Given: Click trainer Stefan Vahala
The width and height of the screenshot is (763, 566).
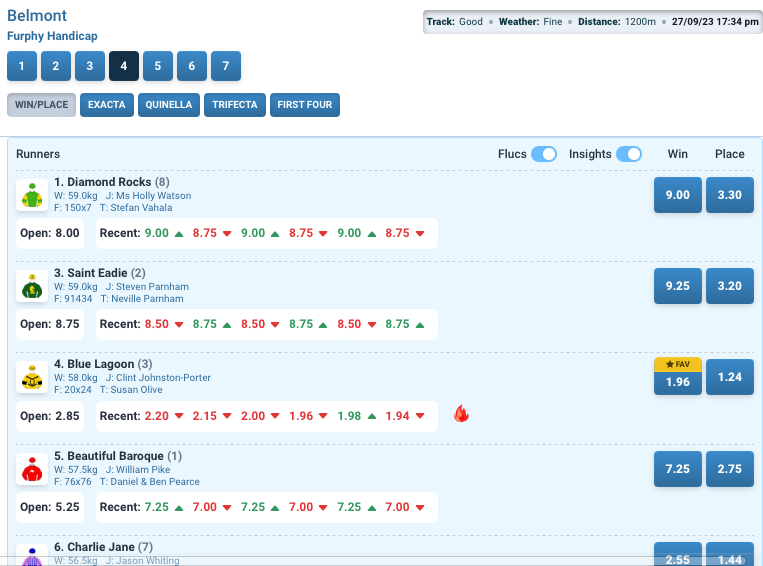Looking at the screenshot, I should pyautogui.click(x=136, y=208).
